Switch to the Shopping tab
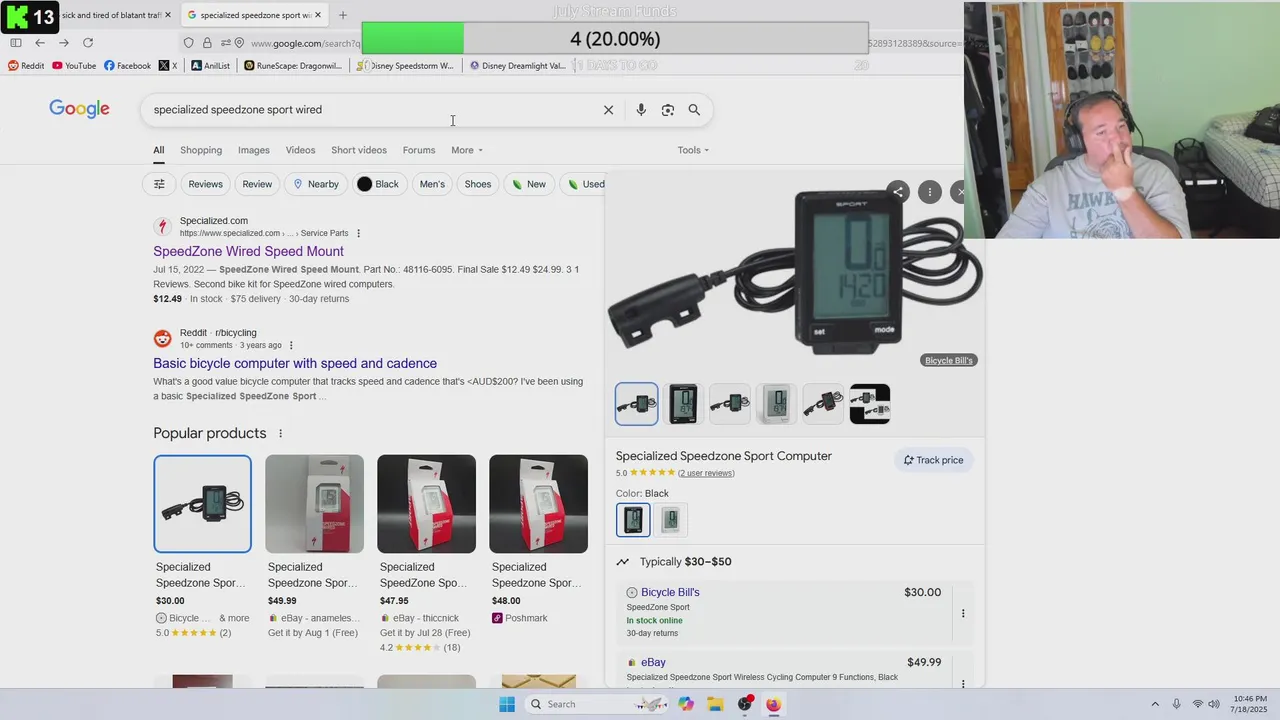The width and height of the screenshot is (1280, 720). click(x=201, y=150)
